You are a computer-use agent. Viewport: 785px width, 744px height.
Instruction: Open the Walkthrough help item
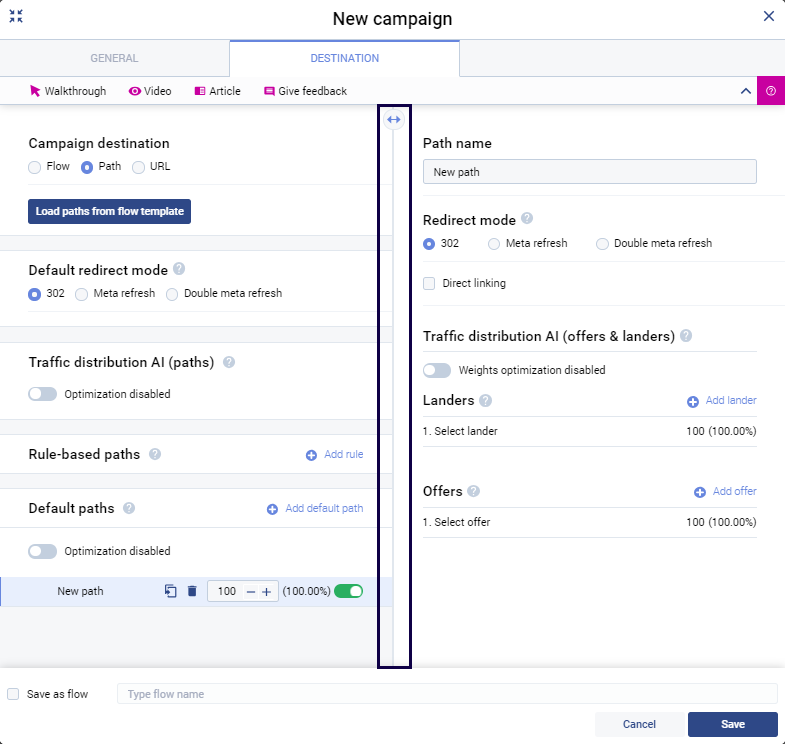(x=68, y=91)
